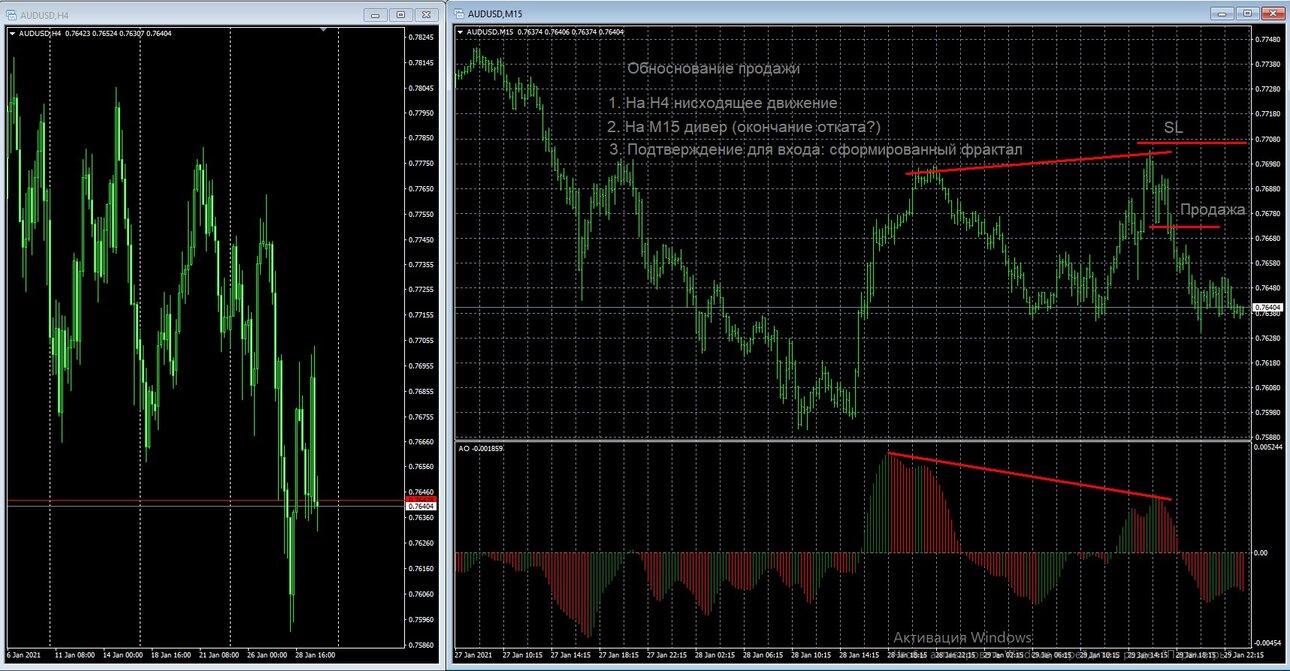Viewport: 1290px width, 671px height.
Task: Close the AUDUSD,M15 chart window
Action: [1274, 14]
